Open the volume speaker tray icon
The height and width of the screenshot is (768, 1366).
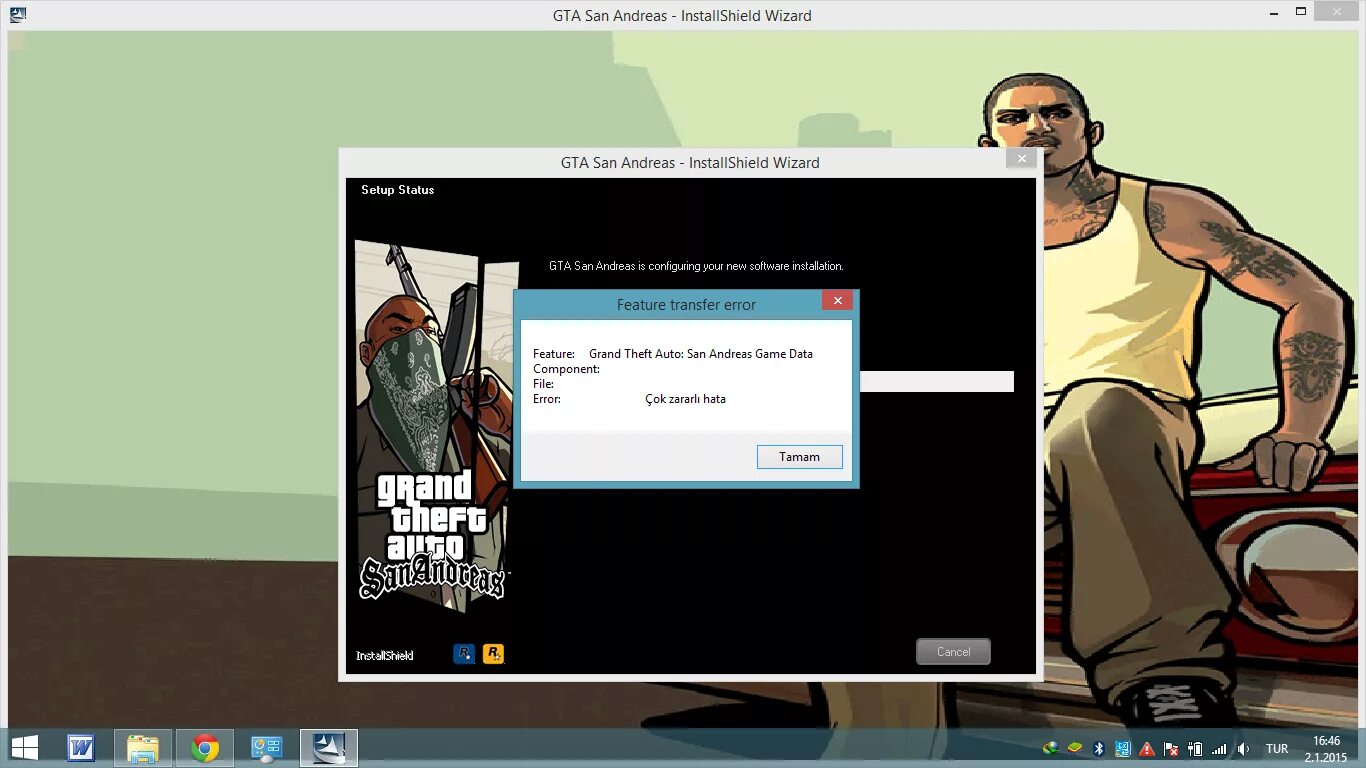[x=1243, y=748]
